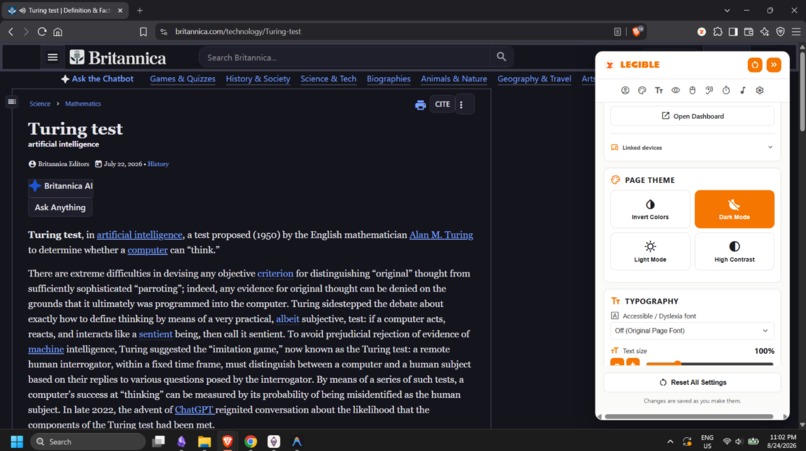This screenshot has height=451, width=806.
Task: Open the eye vision section in Legible toolbar
Action: tap(675, 91)
